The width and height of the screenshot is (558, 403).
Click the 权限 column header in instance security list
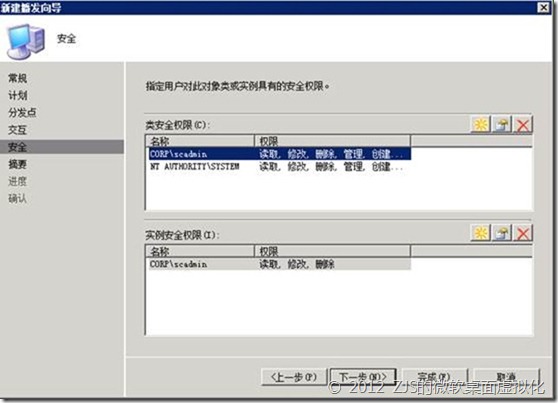pyautogui.click(x=332, y=252)
